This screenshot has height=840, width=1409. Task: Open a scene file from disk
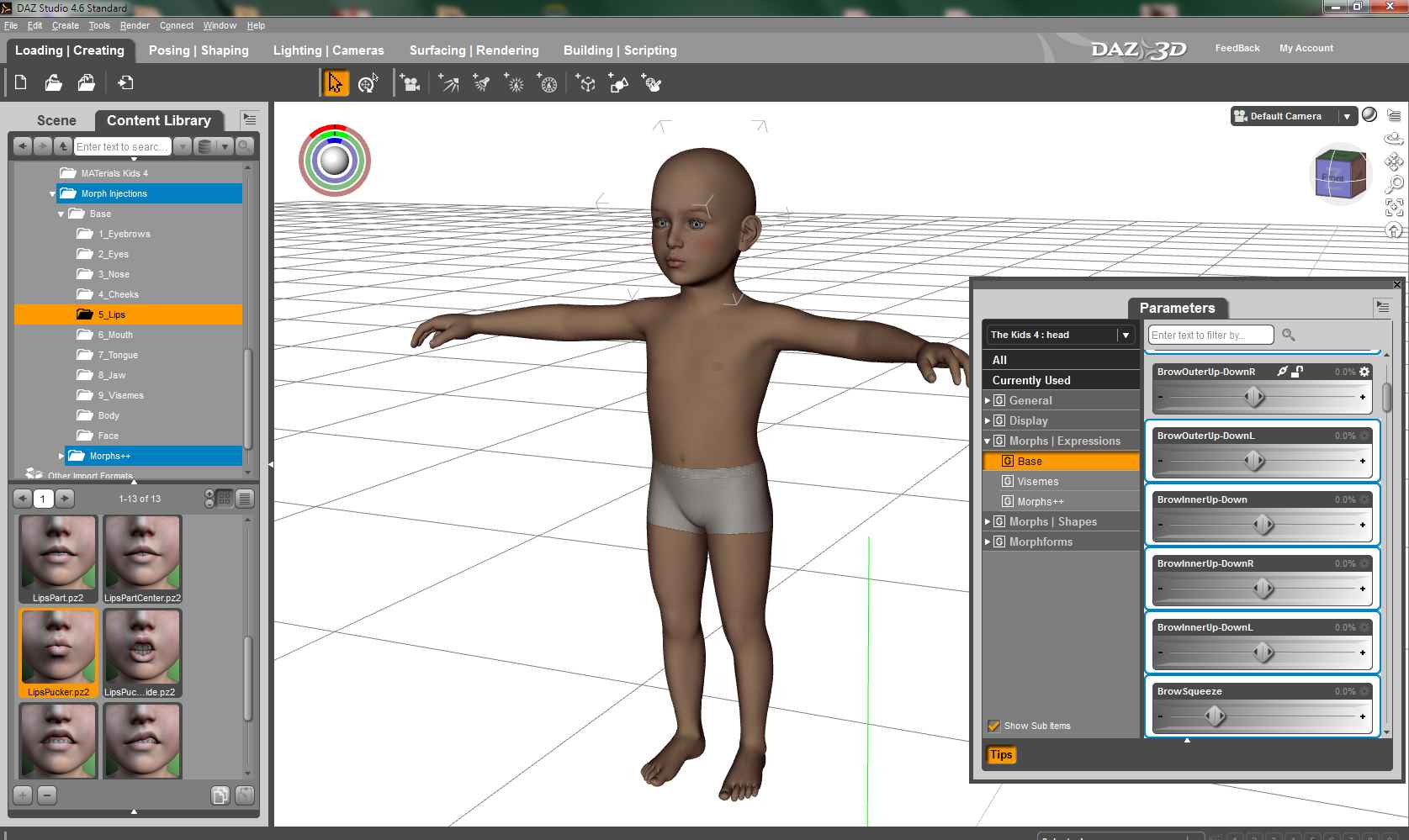pyautogui.click(x=53, y=82)
